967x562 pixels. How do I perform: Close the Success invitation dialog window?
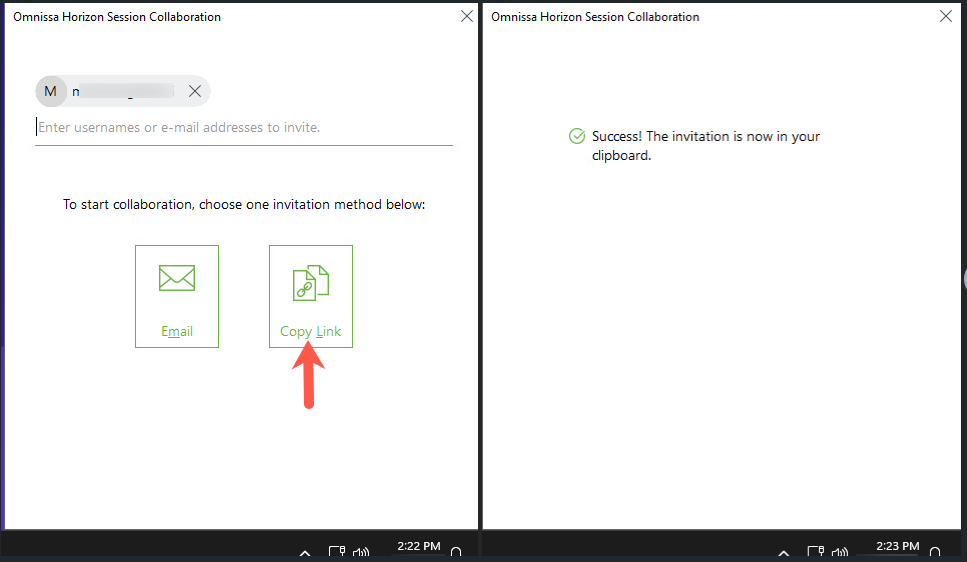click(x=946, y=16)
